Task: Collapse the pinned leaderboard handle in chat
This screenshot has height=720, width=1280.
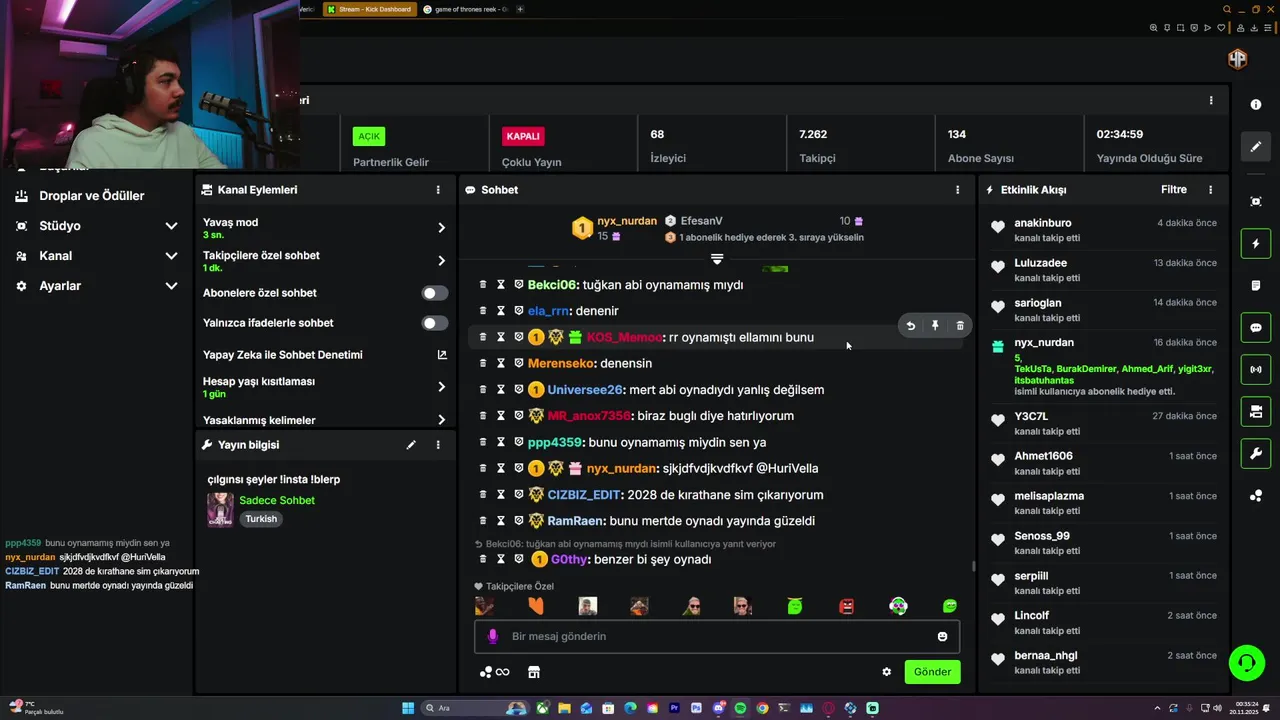Action: pos(717,259)
